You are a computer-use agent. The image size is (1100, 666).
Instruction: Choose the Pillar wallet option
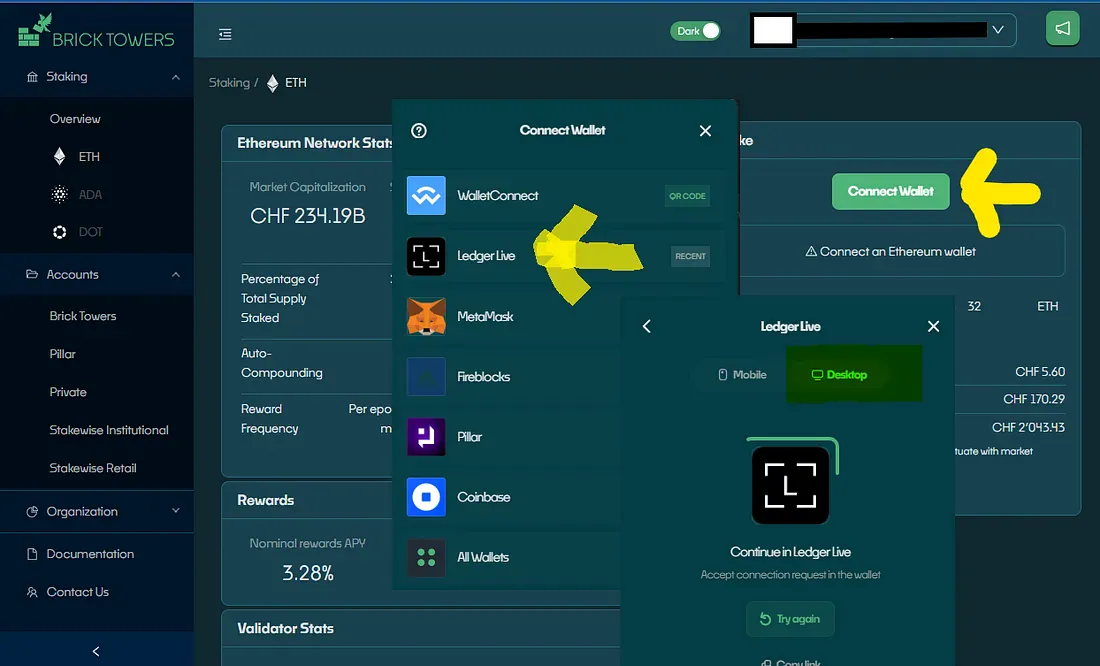click(511, 437)
